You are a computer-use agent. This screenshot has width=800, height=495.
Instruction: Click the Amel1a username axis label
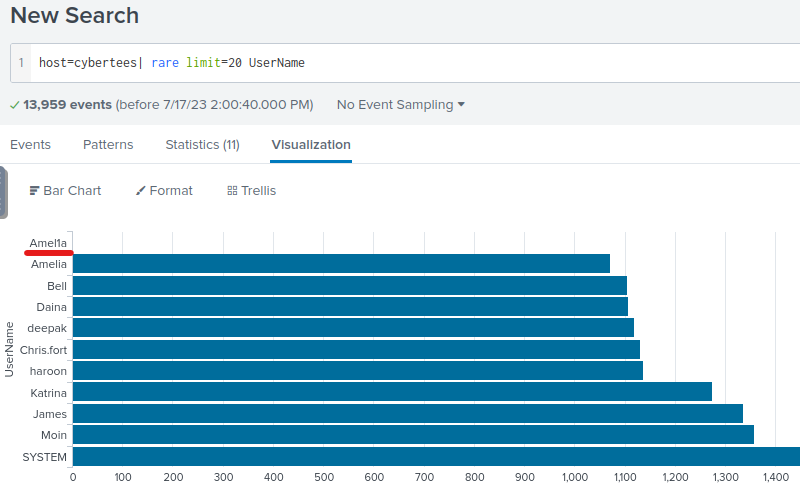(48, 243)
